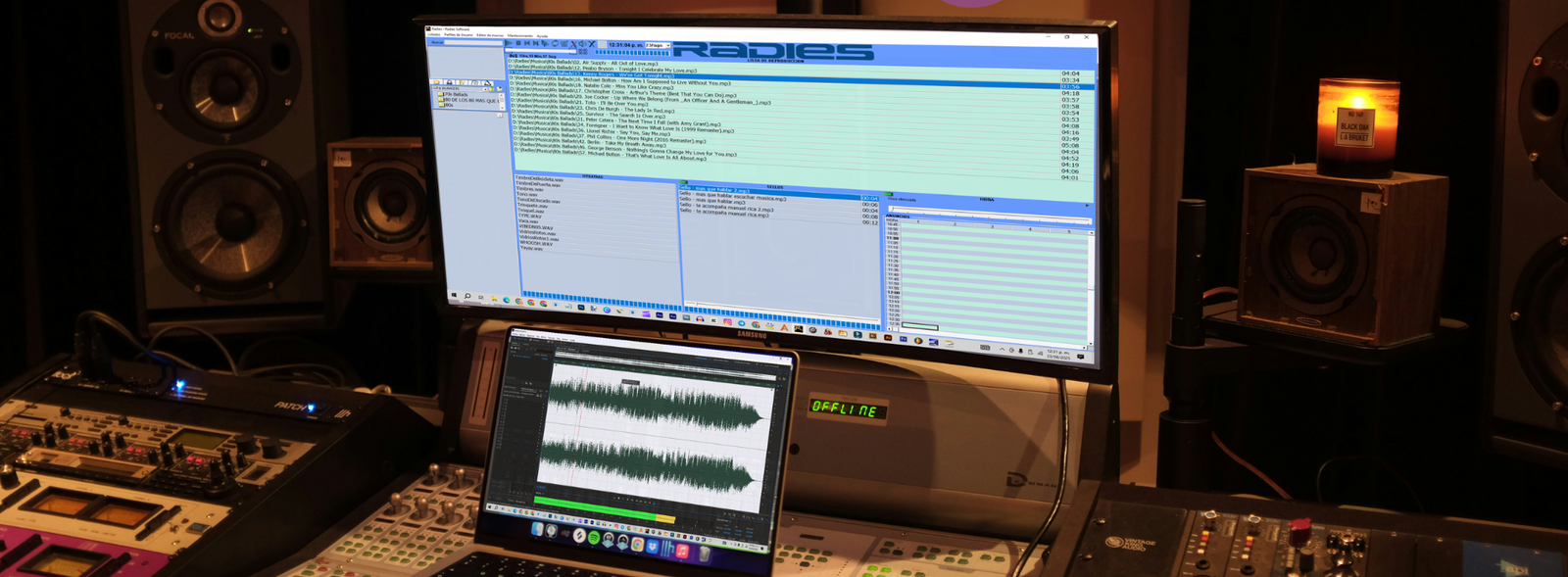Click the Buscar search field
This screenshot has height=577, width=1568.
tap(473, 43)
